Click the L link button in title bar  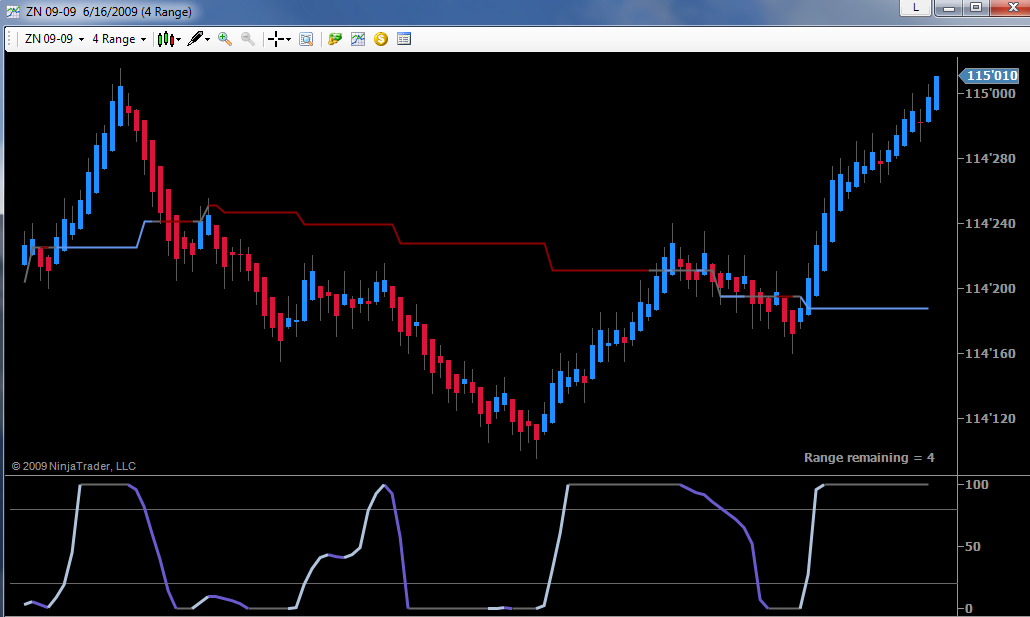916,7
